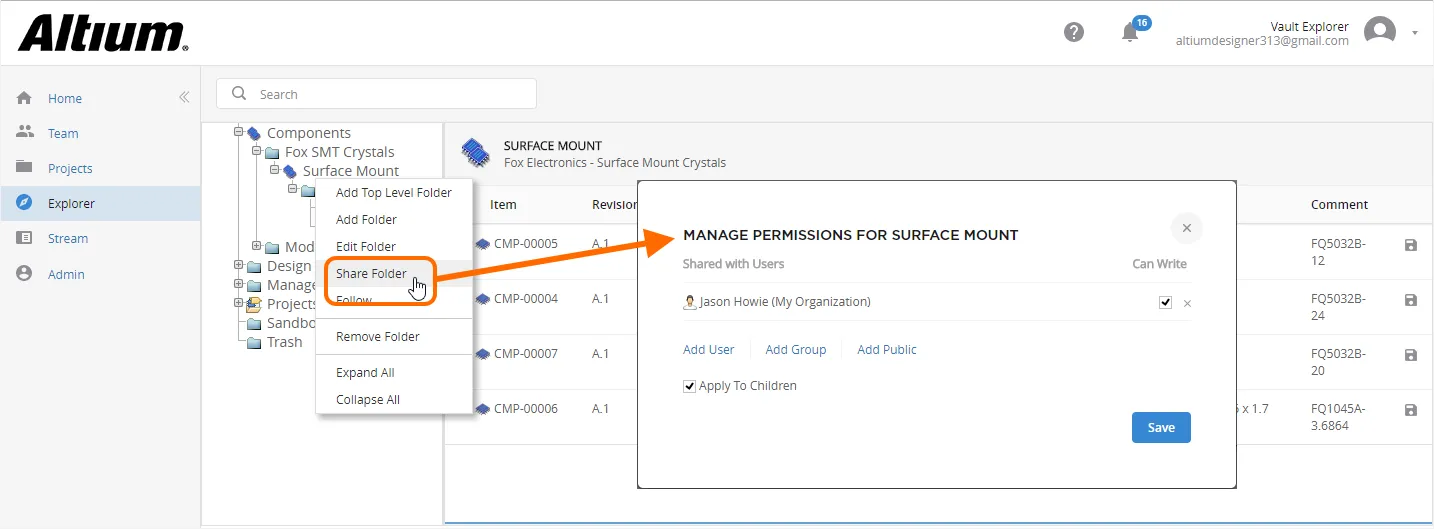Click the altiumdesigner313@gmail.com account text
Screen dimensions: 1434x529
point(1262,41)
